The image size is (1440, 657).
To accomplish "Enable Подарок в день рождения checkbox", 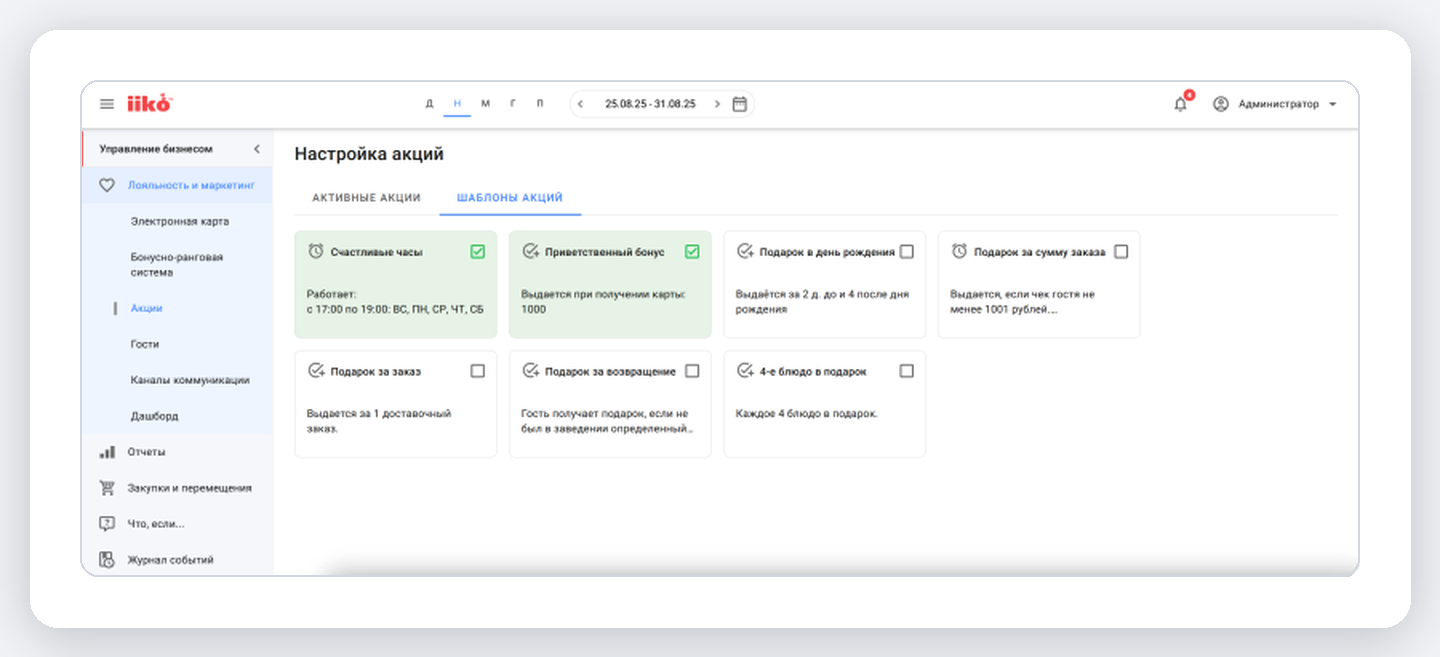I will tap(906, 252).
